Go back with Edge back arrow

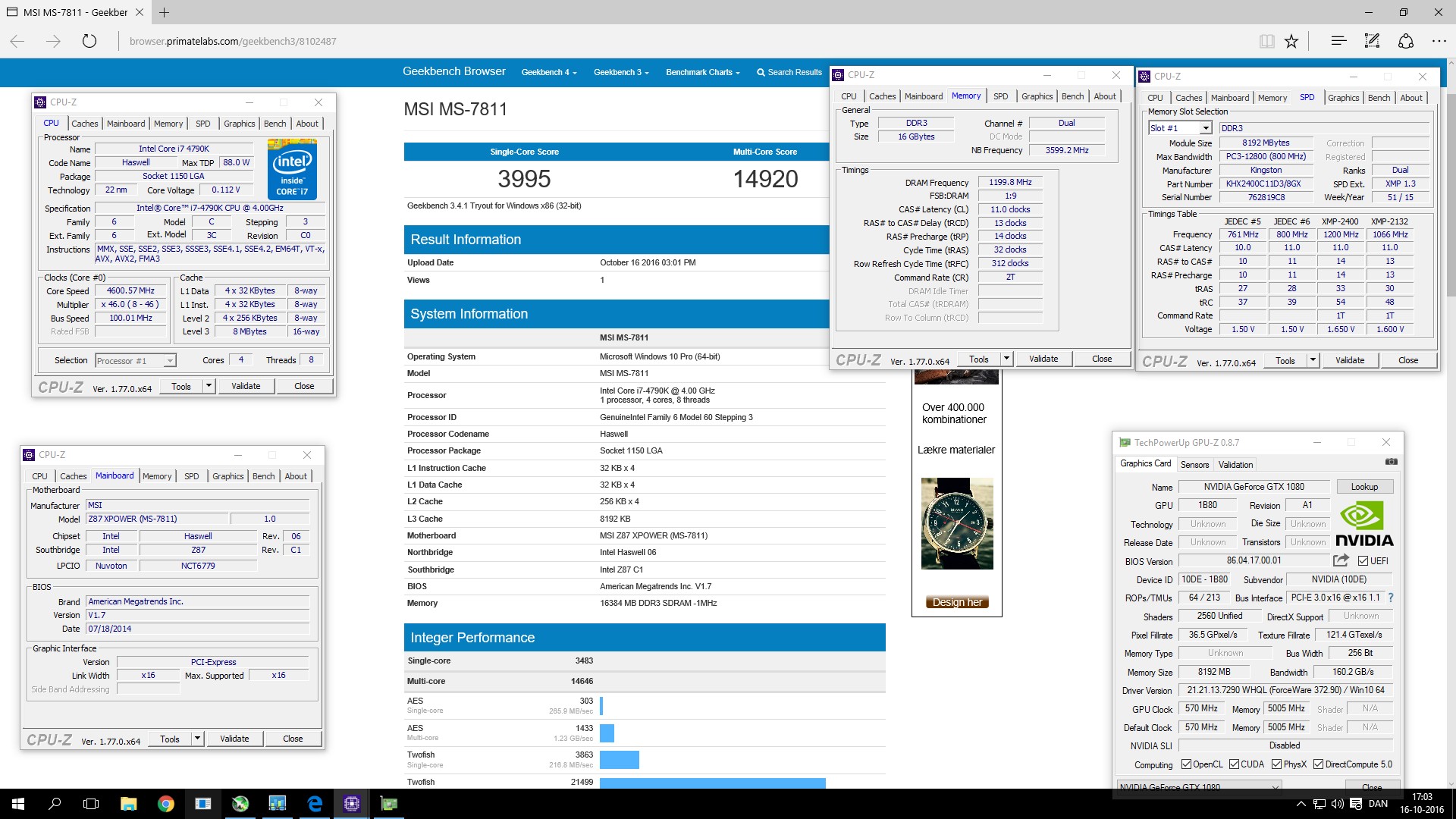17,41
